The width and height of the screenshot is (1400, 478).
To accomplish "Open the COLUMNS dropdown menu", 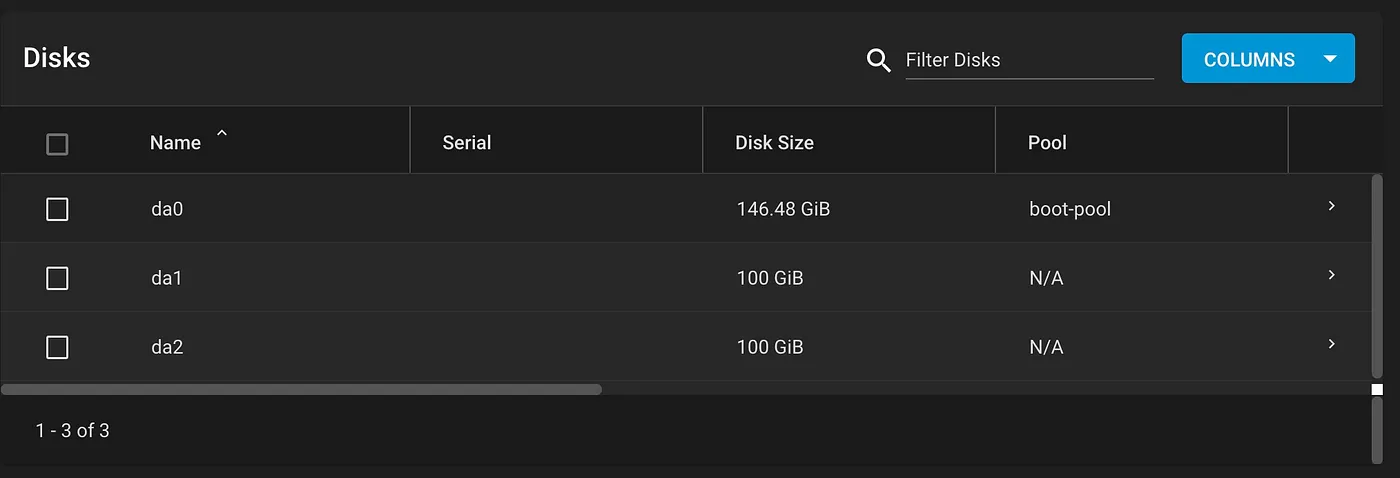I will tap(1268, 59).
